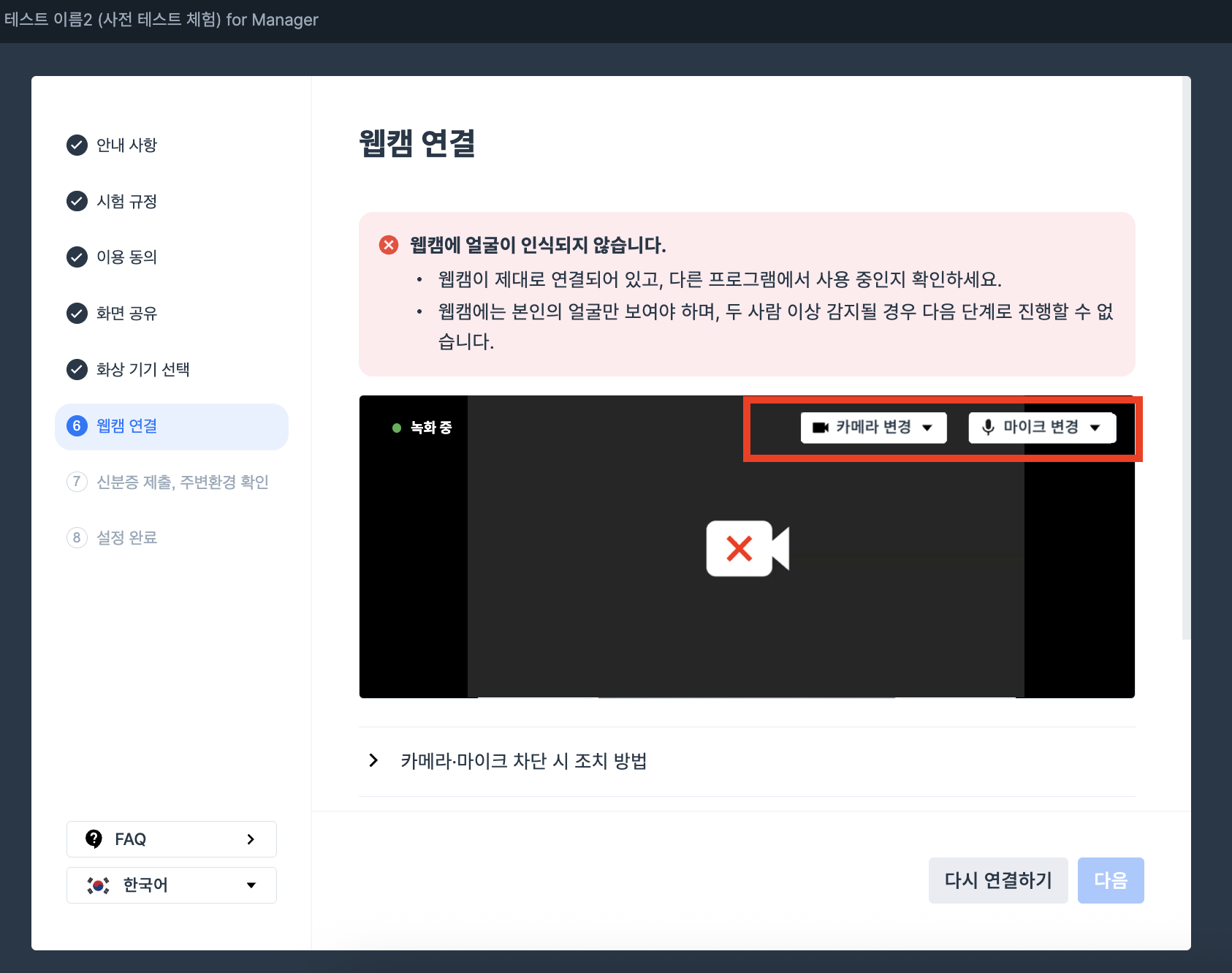This screenshot has height=973, width=1232.
Task: Open the 이용 동의 step
Action: [126, 257]
